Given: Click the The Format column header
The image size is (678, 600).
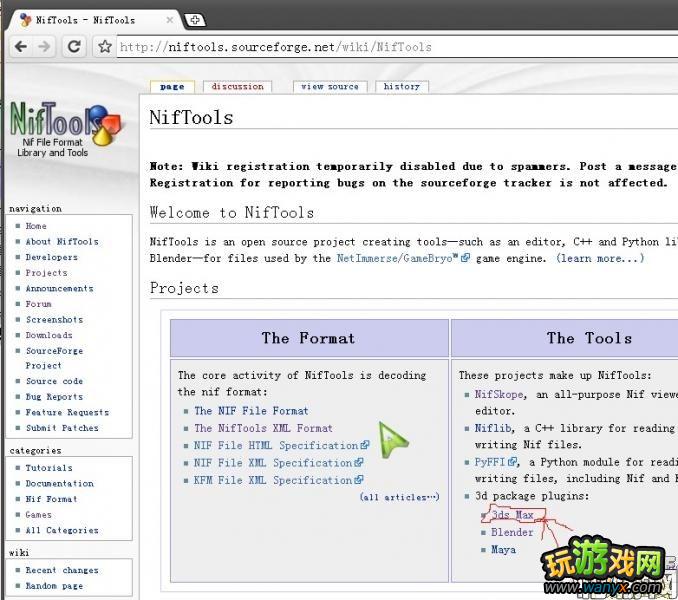Looking at the screenshot, I should 309,338.
